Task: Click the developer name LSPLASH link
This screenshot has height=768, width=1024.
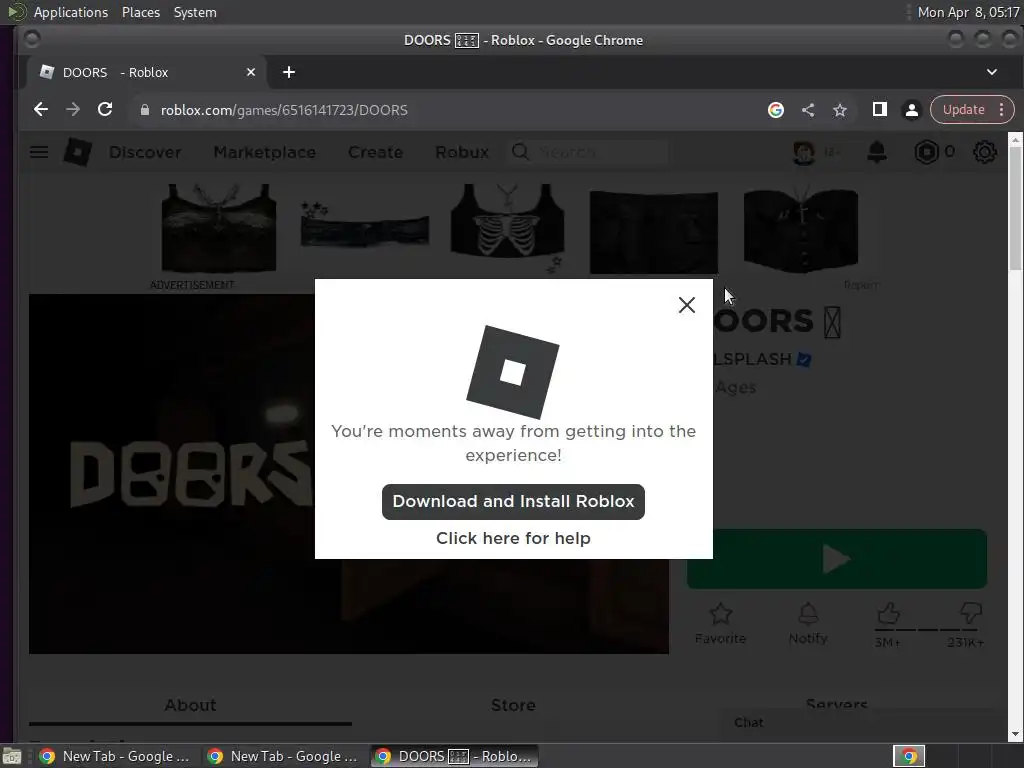Action: [753, 359]
